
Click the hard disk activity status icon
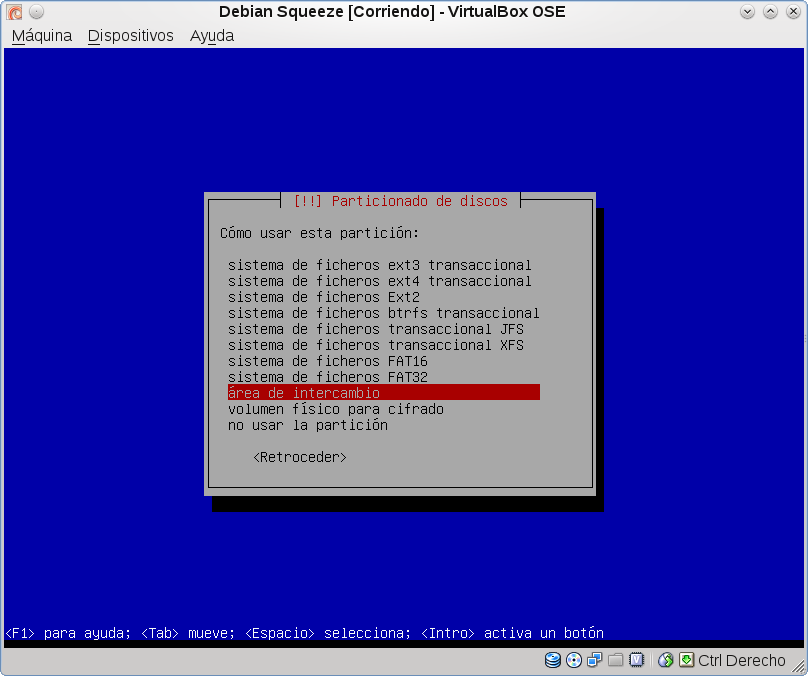tap(552, 660)
